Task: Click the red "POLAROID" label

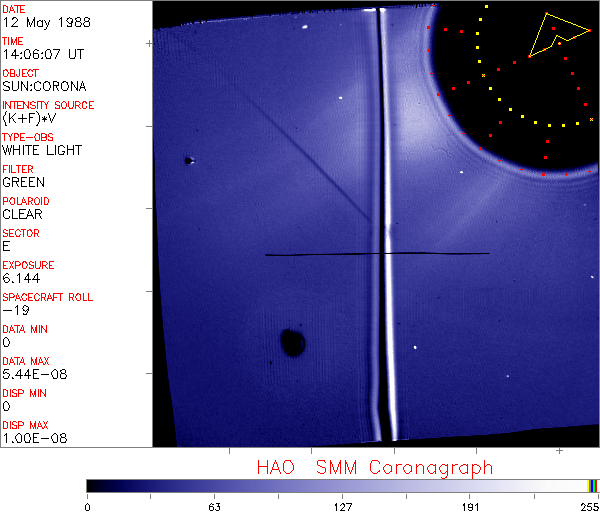Action: [26, 201]
